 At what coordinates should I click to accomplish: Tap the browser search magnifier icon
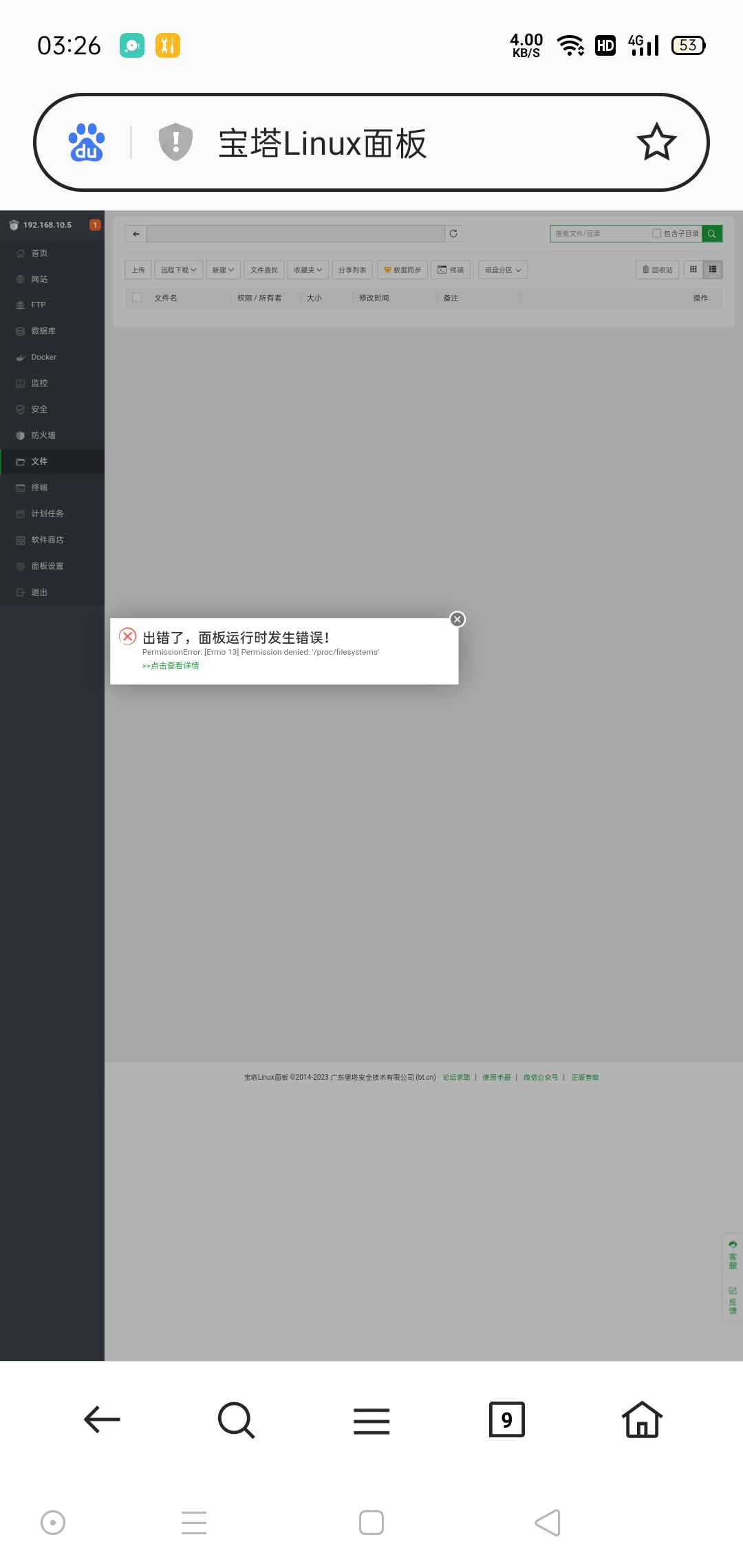pos(236,1419)
